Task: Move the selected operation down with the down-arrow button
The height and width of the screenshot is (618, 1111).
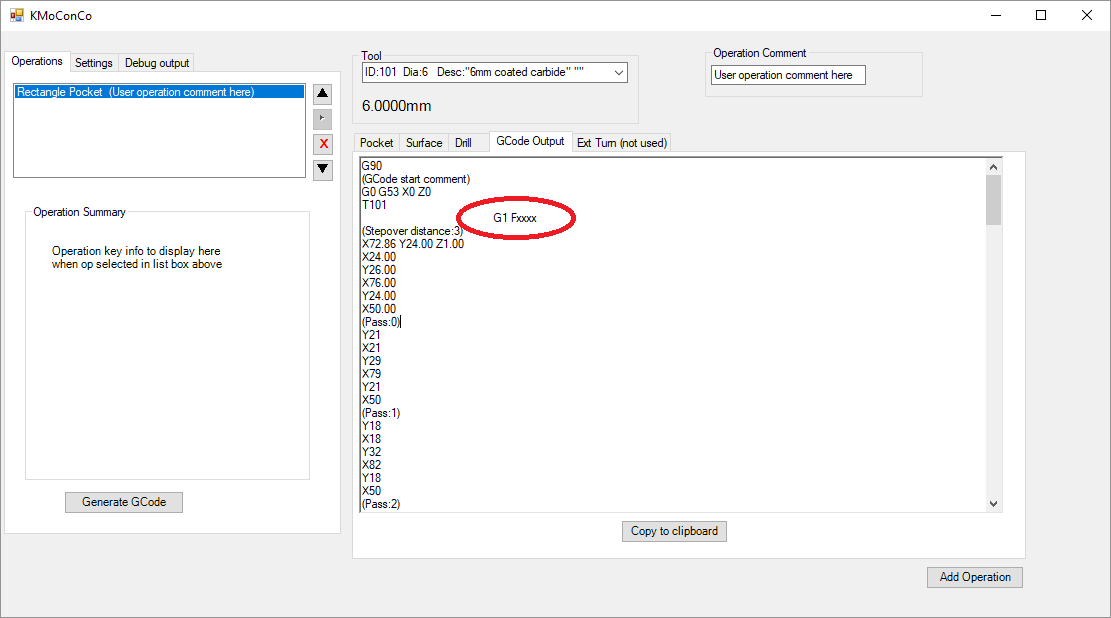Action: pos(322,169)
